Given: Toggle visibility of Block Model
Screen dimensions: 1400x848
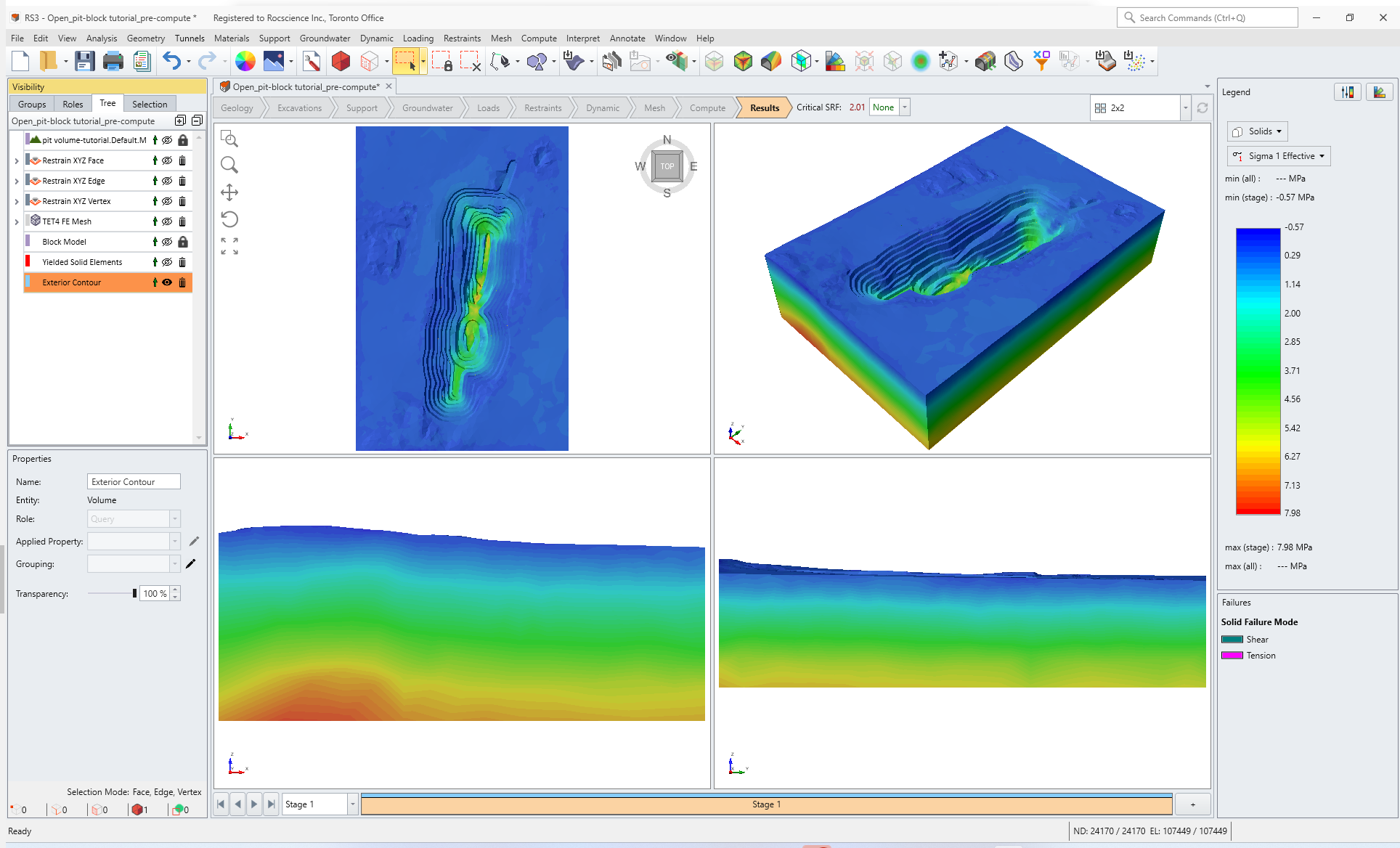Looking at the screenshot, I should [167, 242].
